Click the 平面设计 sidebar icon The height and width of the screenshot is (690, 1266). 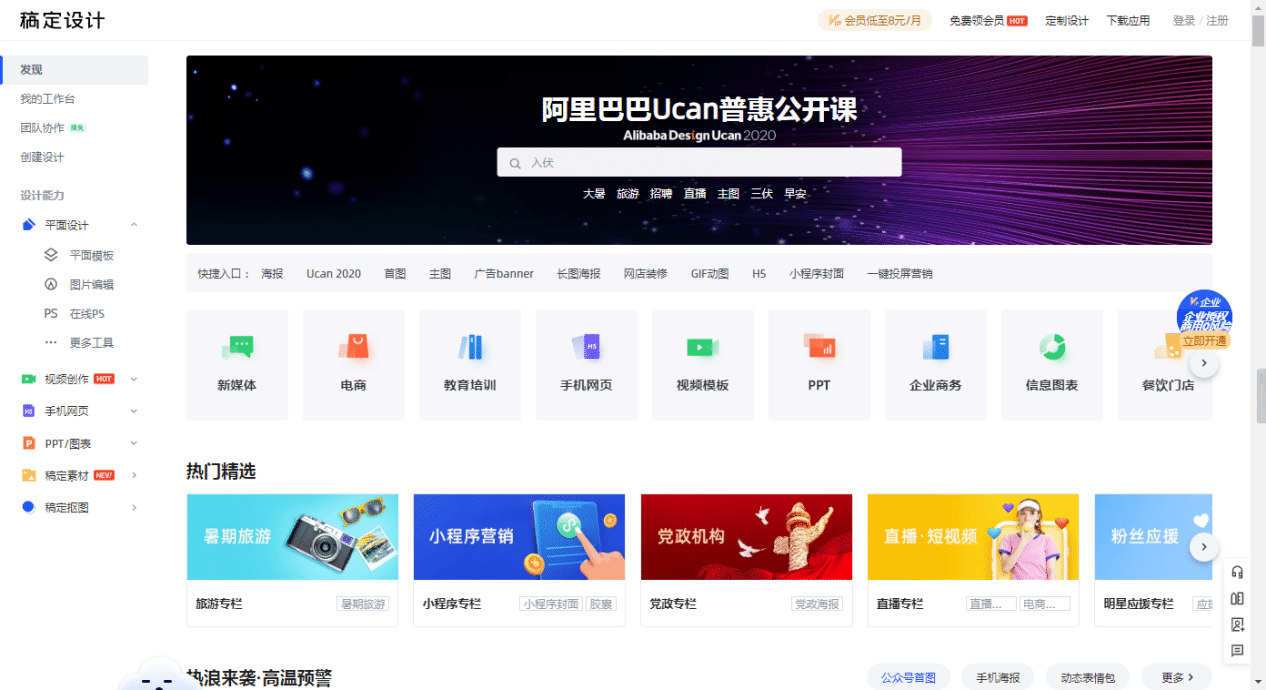[29, 225]
